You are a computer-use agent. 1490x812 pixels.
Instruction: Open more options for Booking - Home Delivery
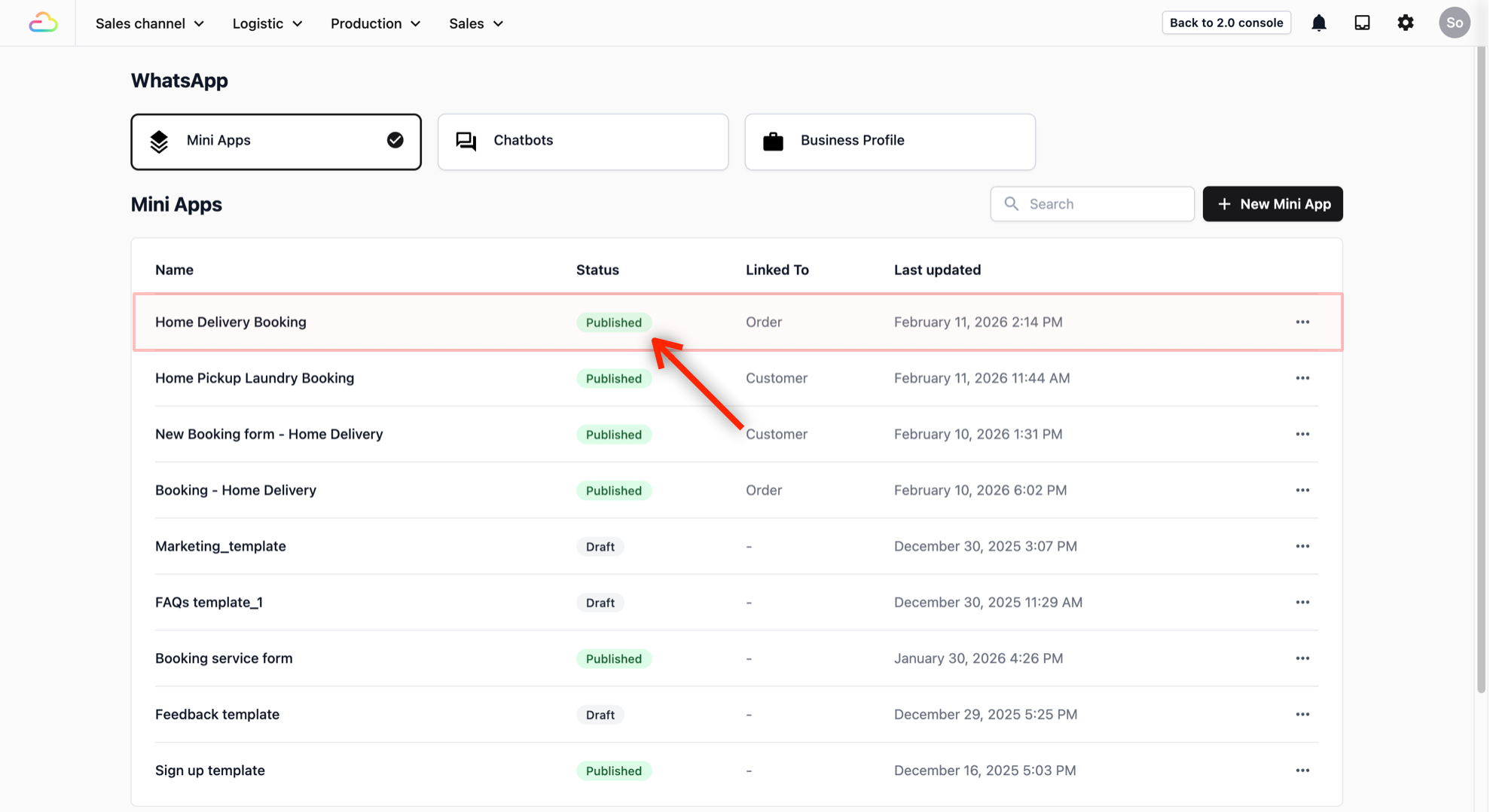click(1302, 490)
